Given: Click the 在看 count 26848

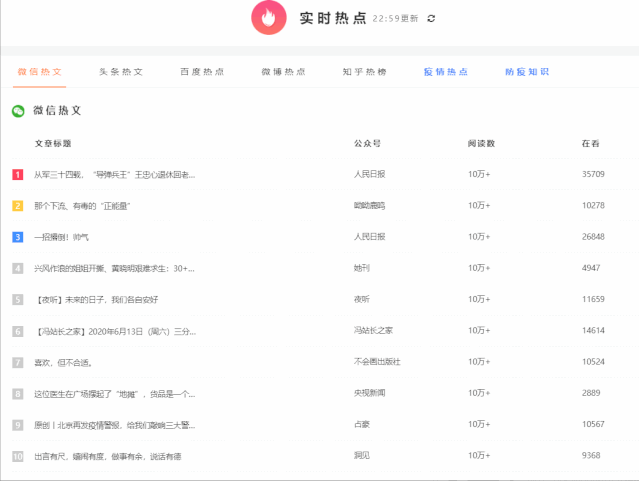Looking at the screenshot, I should pyautogui.click(x=593, y=237).
